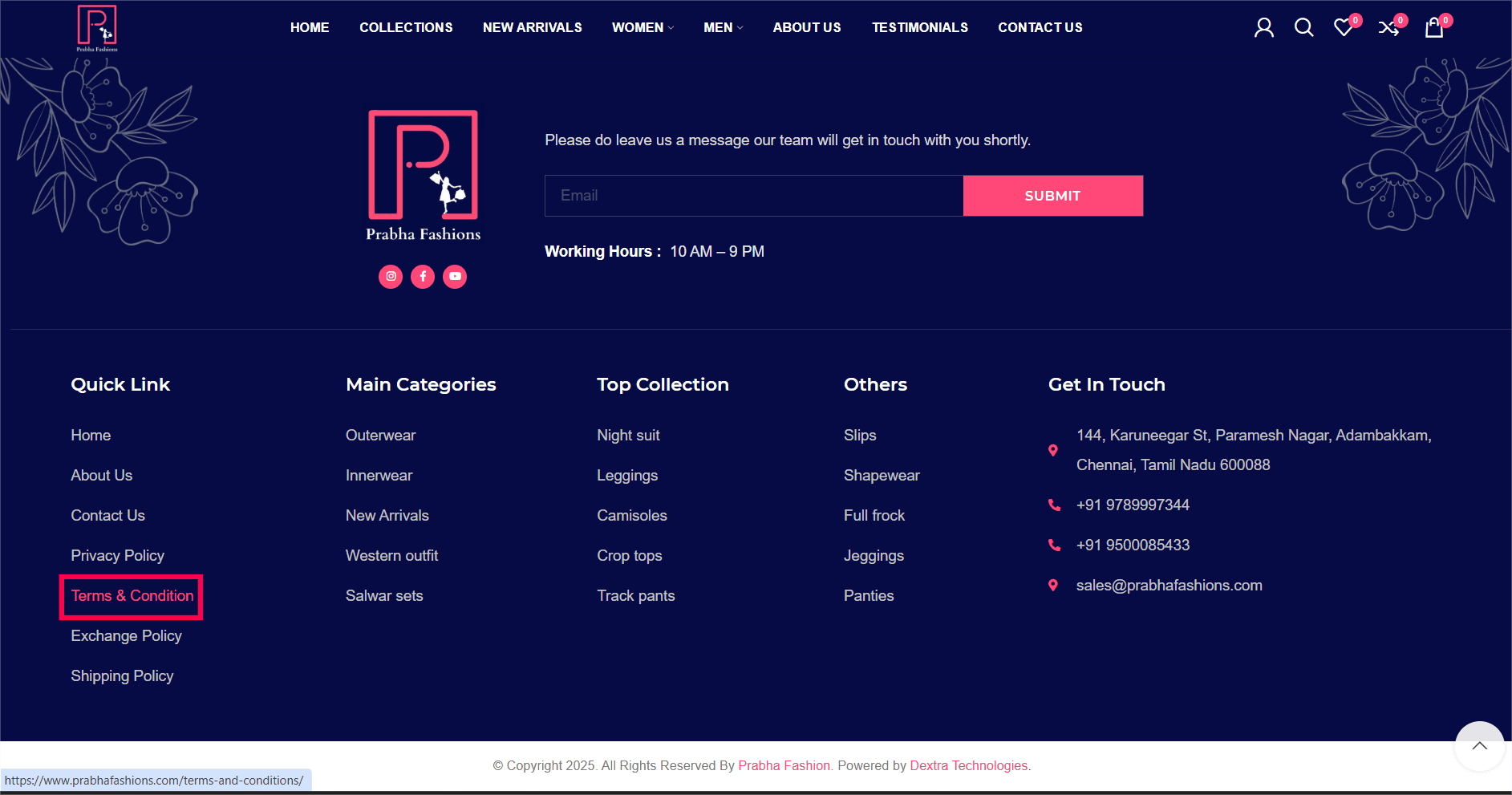The height and width of the screenshot is (795, 1512).
Task: Visit the Facebook social icon
Action: coord(423,277)
